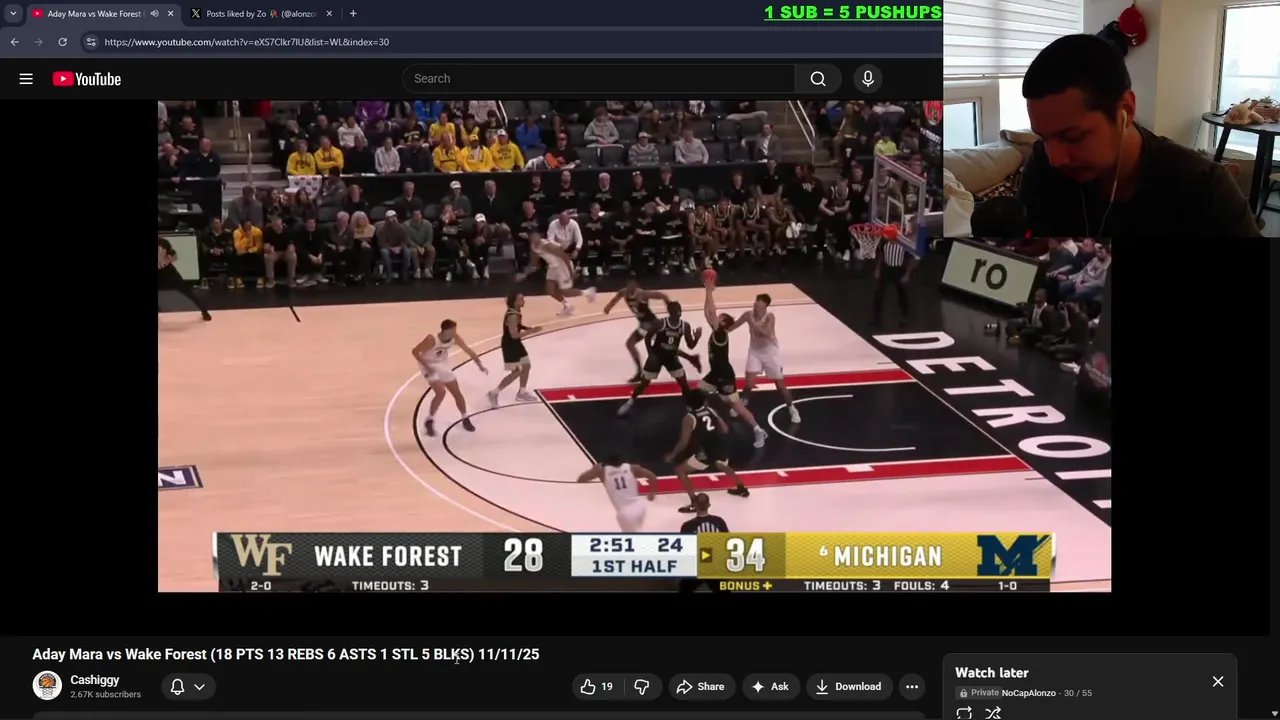Click the search magnifier button
The height and width of the screenshot is (720, 1280).
coord(818,79)
